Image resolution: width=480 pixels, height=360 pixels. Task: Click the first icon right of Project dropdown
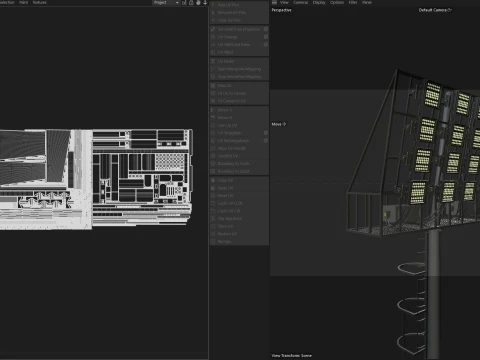pyautogui.click(x=184, y=2)
